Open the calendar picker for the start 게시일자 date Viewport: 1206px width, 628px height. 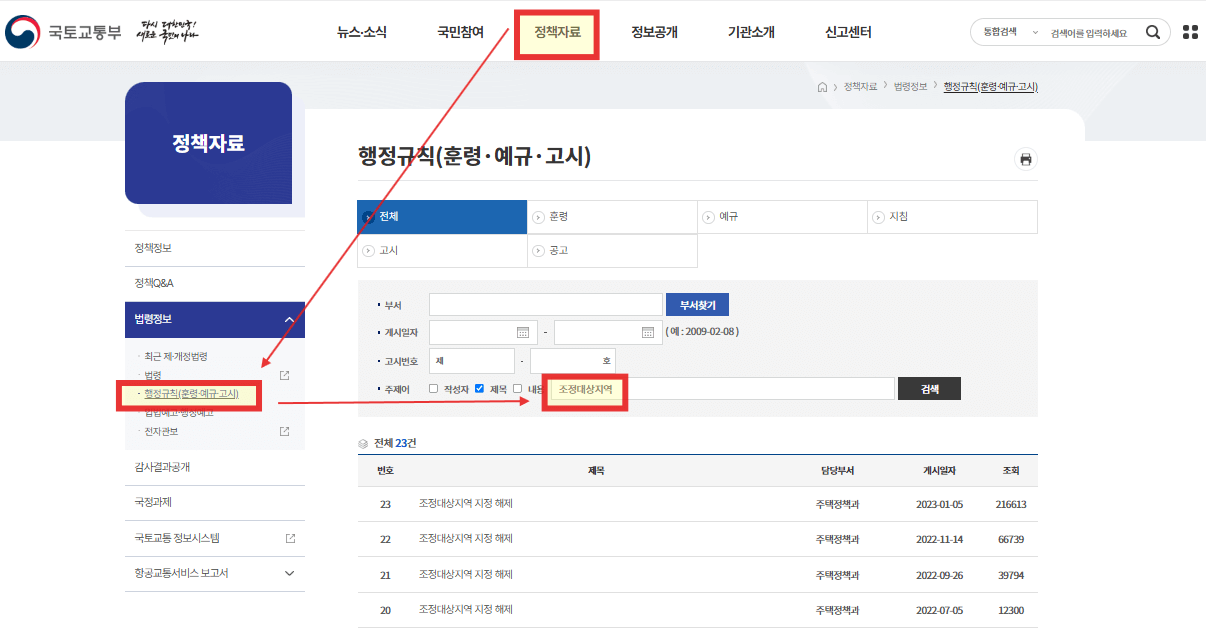(525, 331)
